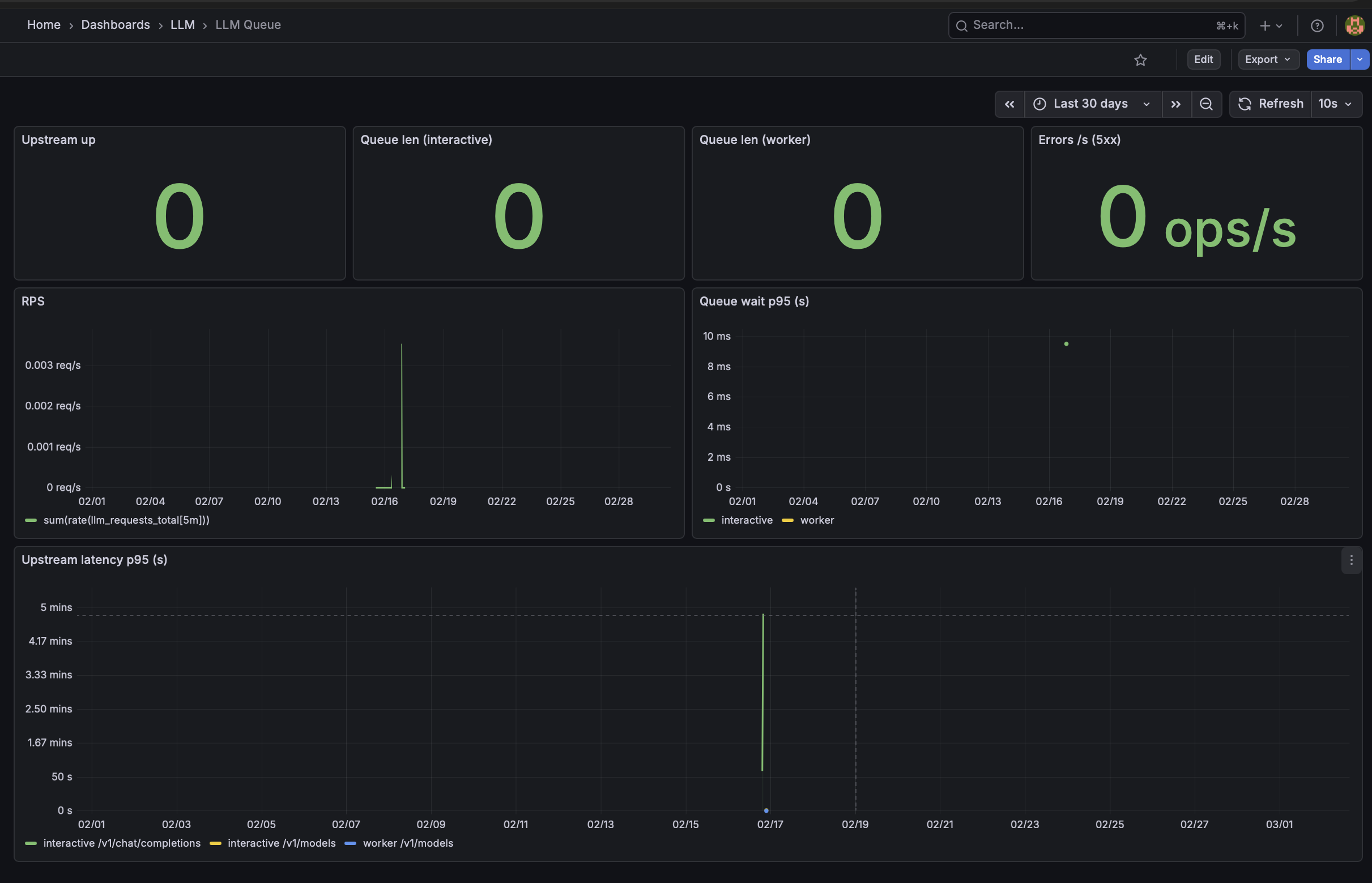Click the user profile avatar
The height and width of the screenshot is (883, 1372).
click(x=1354, y=26)
